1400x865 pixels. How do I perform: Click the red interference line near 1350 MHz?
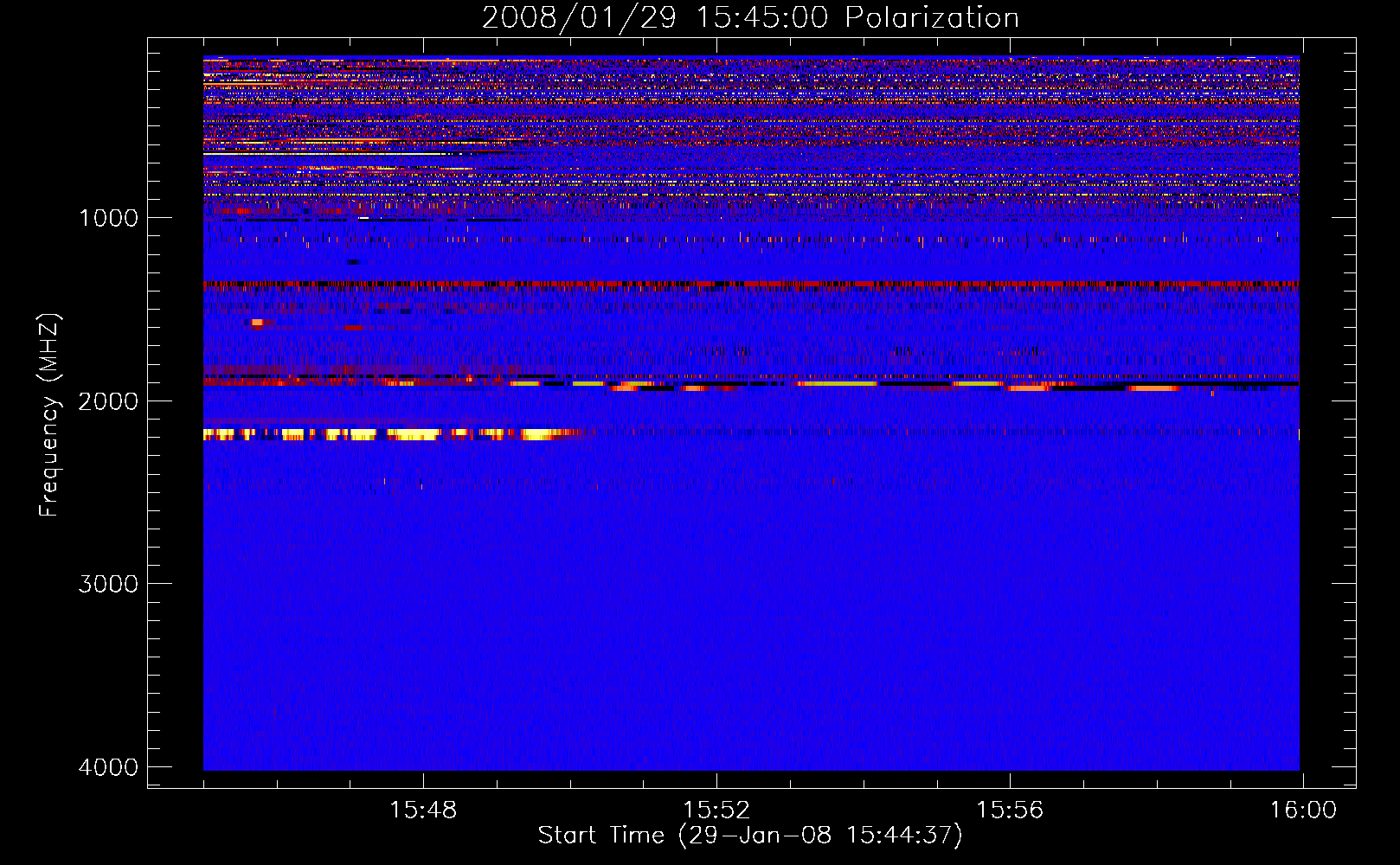[751, 284]
